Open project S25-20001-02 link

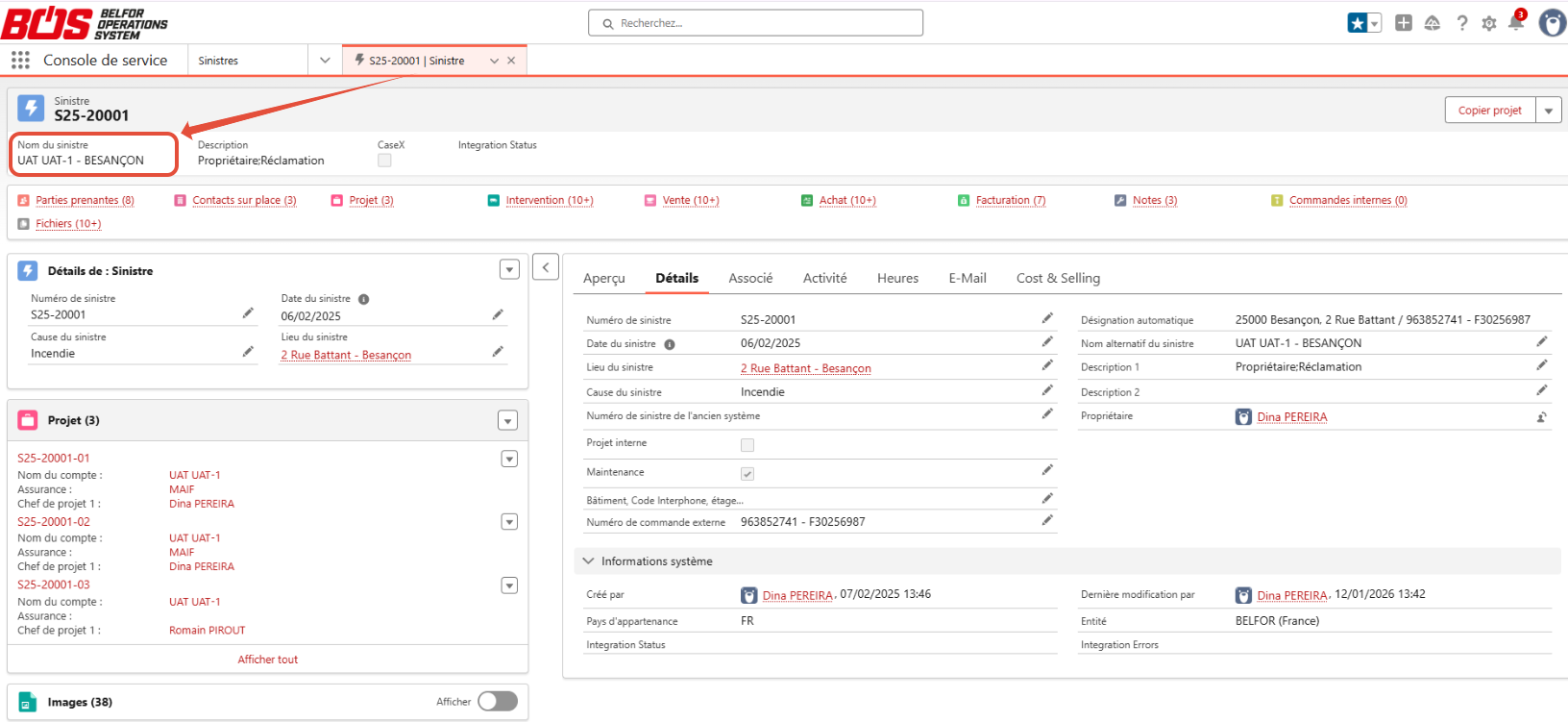point(54,522)
